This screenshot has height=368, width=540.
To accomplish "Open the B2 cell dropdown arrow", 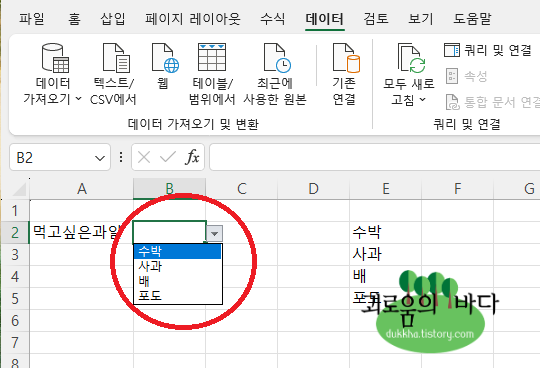I will point(215,234).
